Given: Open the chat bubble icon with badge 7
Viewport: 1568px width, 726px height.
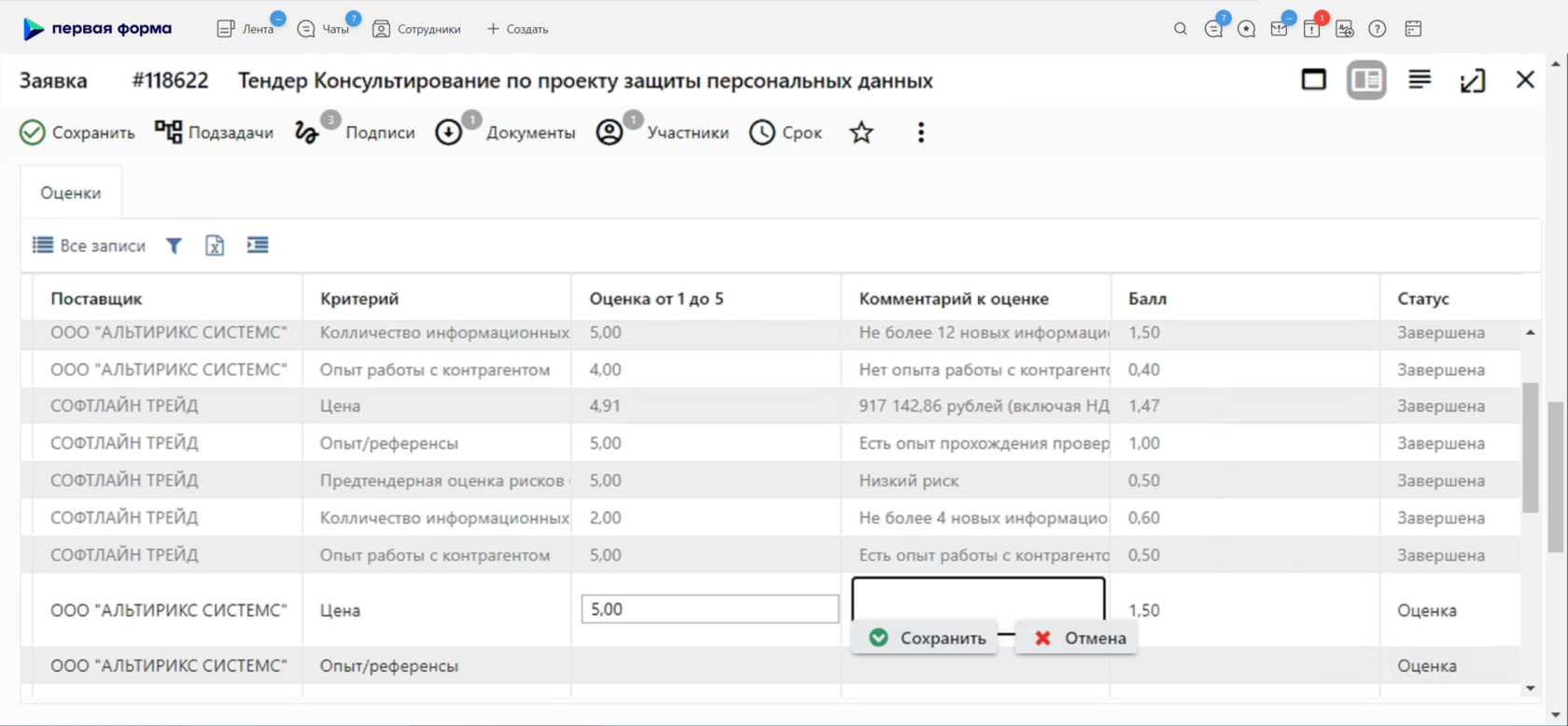Looking at the screenshot, I should (x=1213, y=29).
